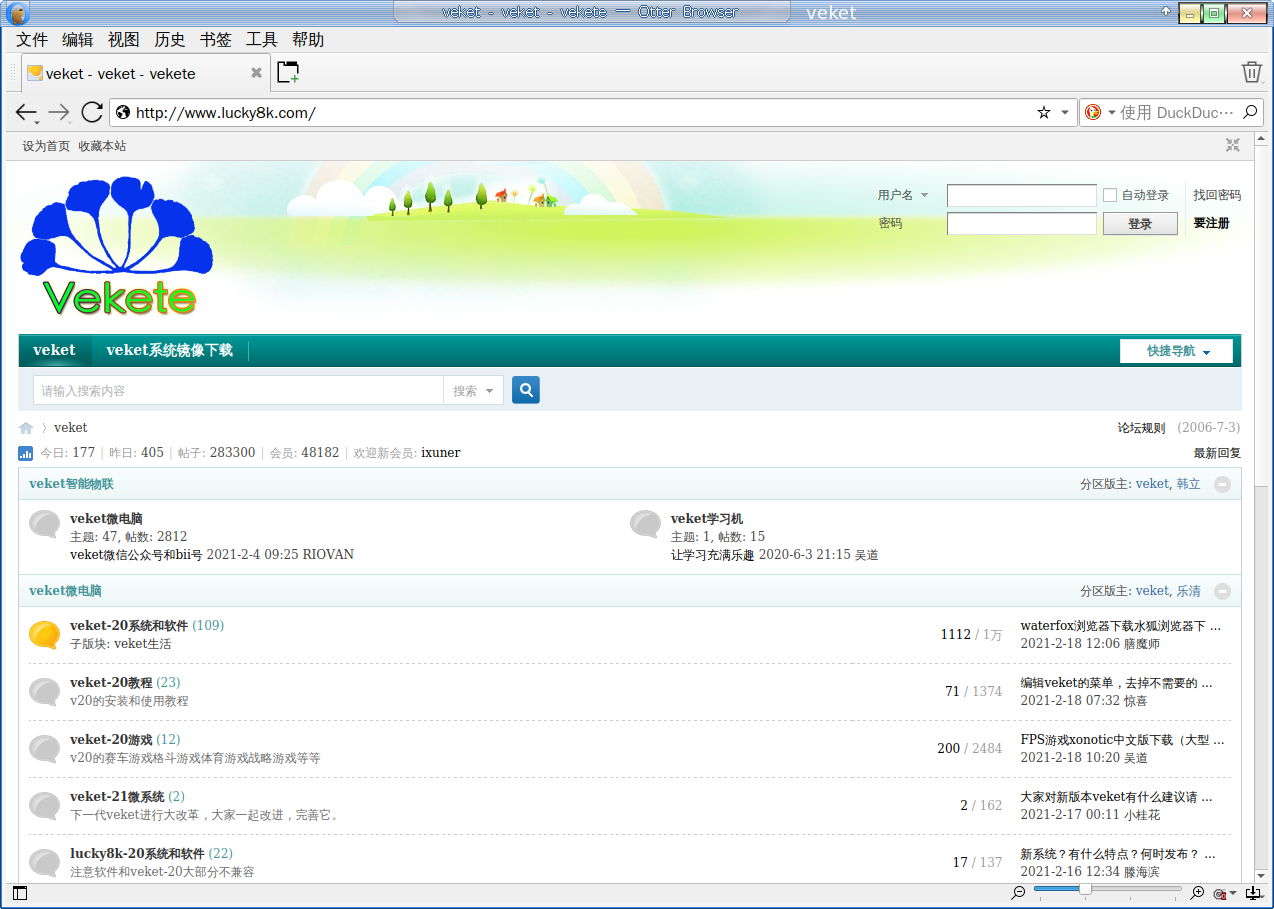Click the collapse arrows icon beside 收藏本站
The height and width of the screenshot is (909, 1274).
(x=1233, y=145)
